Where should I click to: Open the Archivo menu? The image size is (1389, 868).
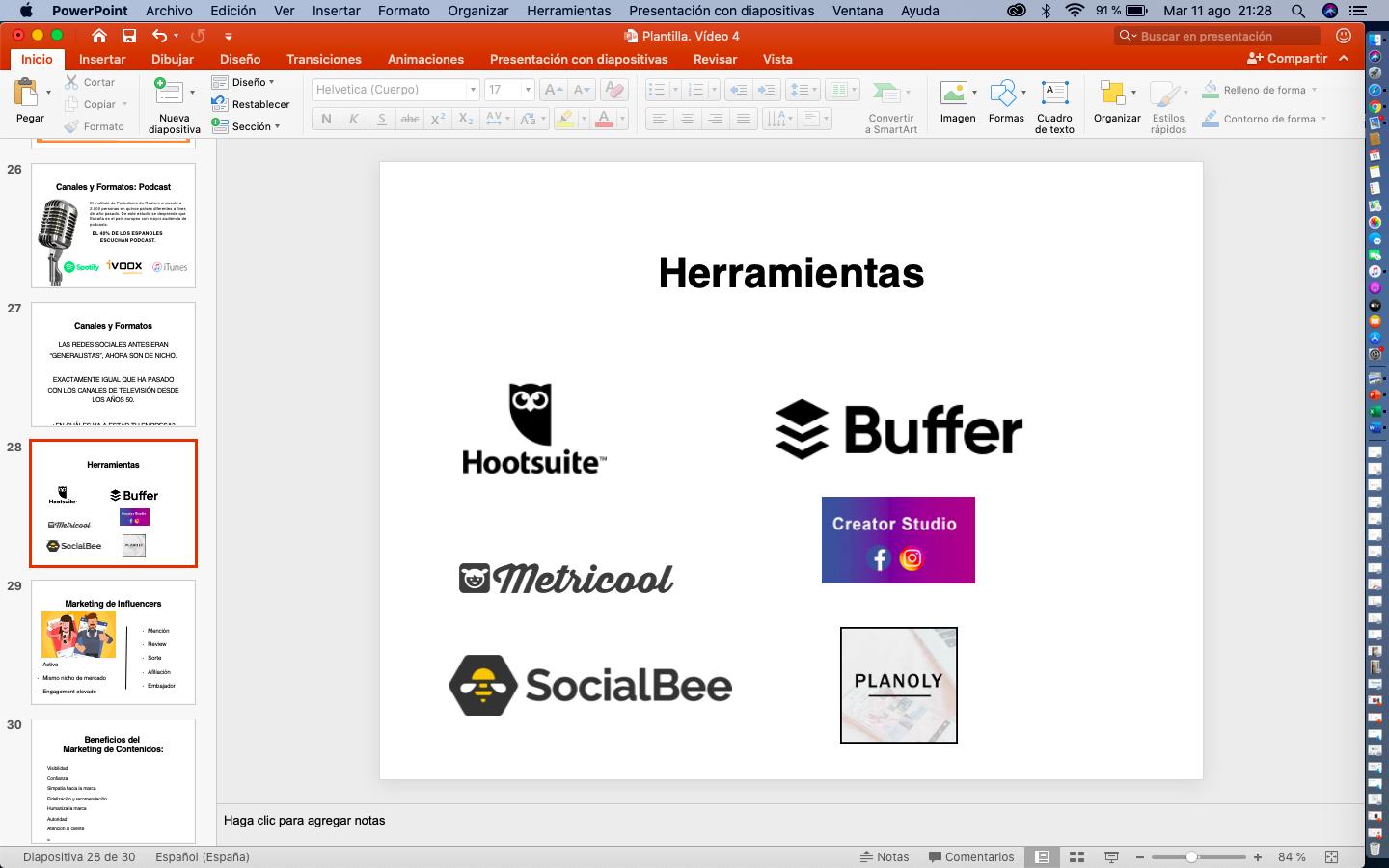tap(169, 11)
